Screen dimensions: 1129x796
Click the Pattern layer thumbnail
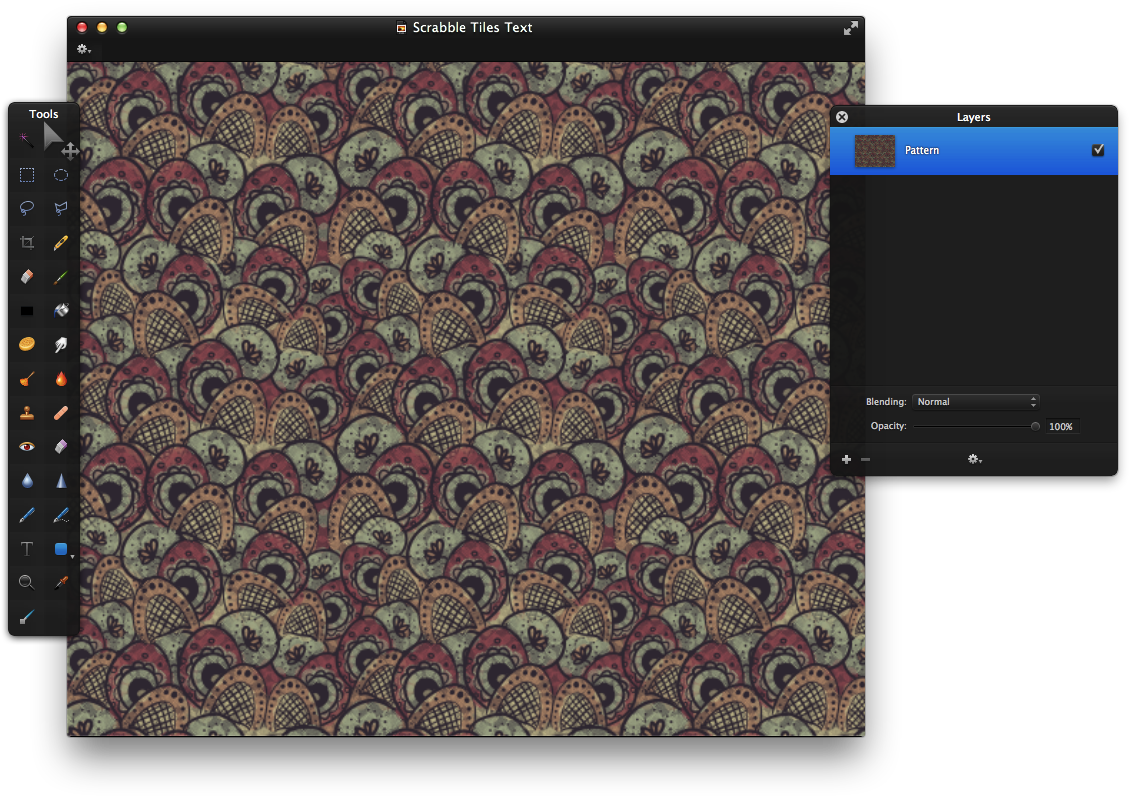pos(874,150)
